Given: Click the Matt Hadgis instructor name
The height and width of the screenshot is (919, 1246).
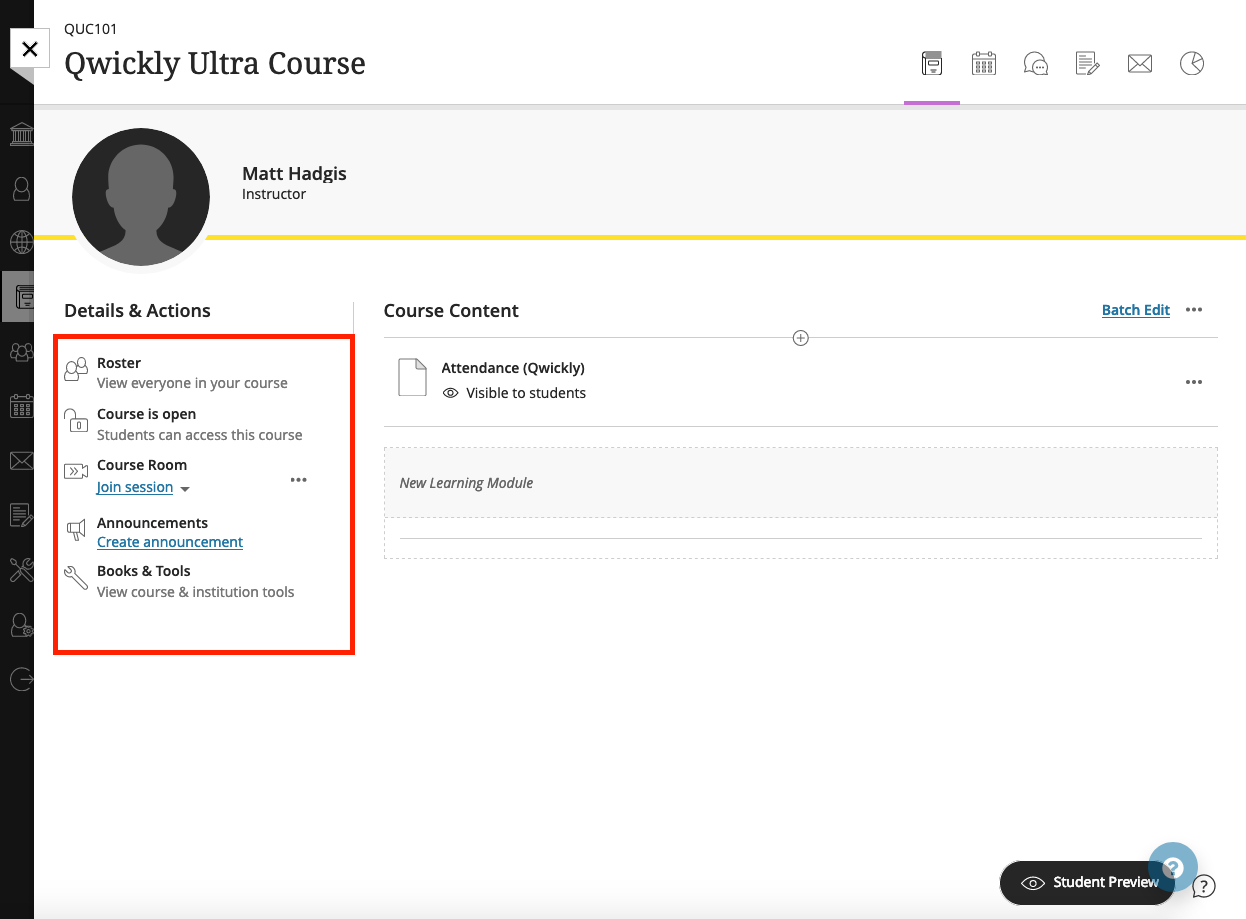Looking at the screenshot, I should tap(294, 173).
